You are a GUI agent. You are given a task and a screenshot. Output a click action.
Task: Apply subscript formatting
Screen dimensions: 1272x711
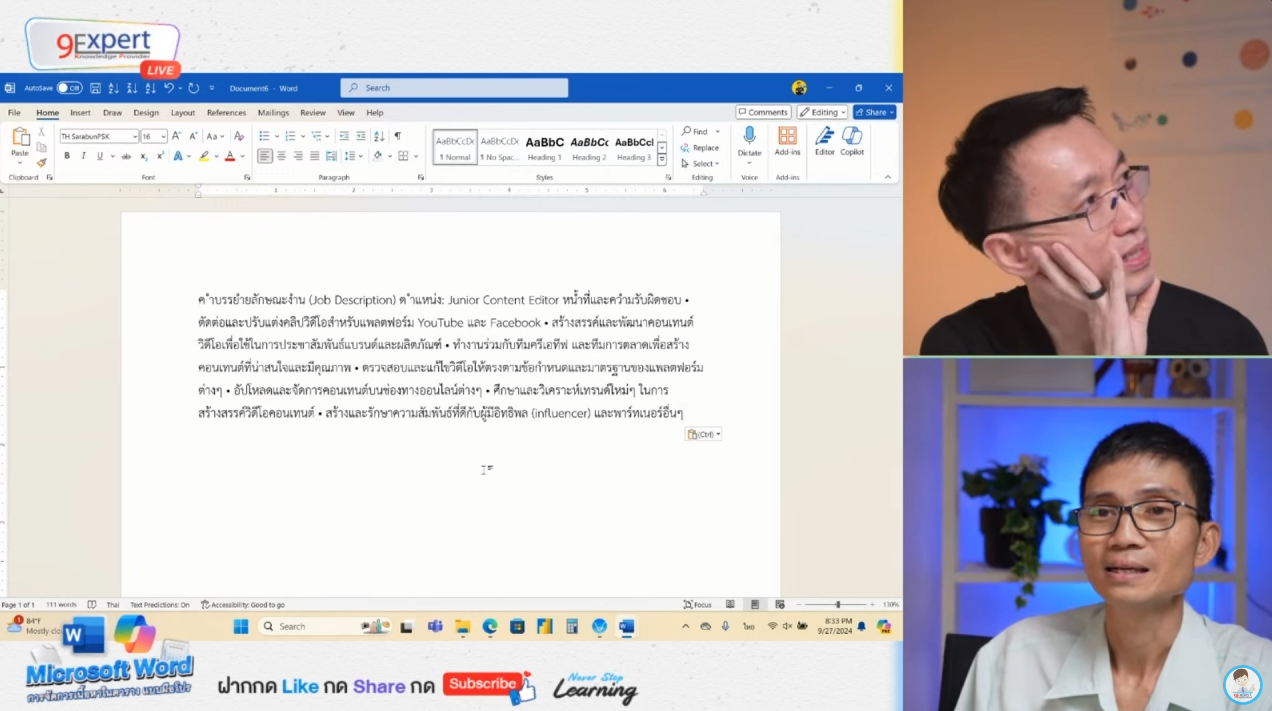pyautogui.click(x=143, y=156)
